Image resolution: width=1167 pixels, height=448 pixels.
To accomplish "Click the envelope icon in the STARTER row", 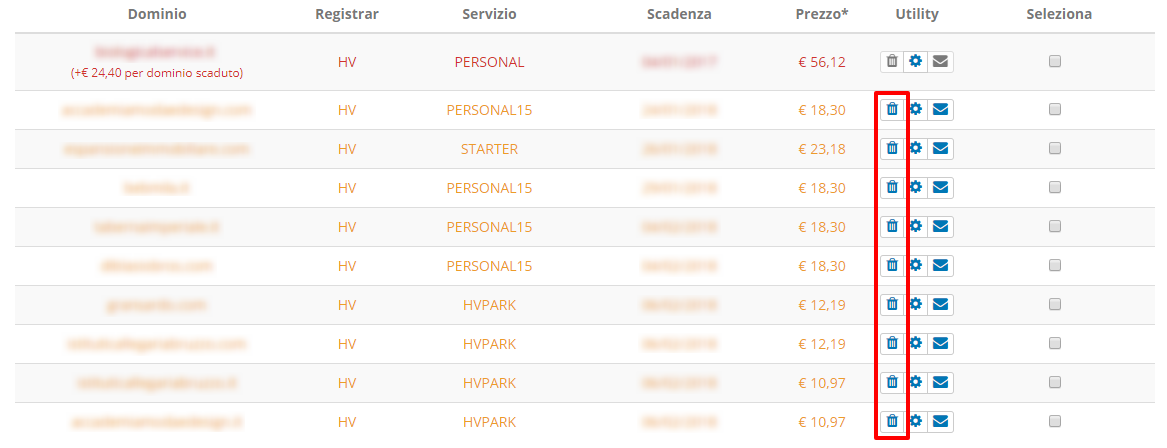I will 940,149.
